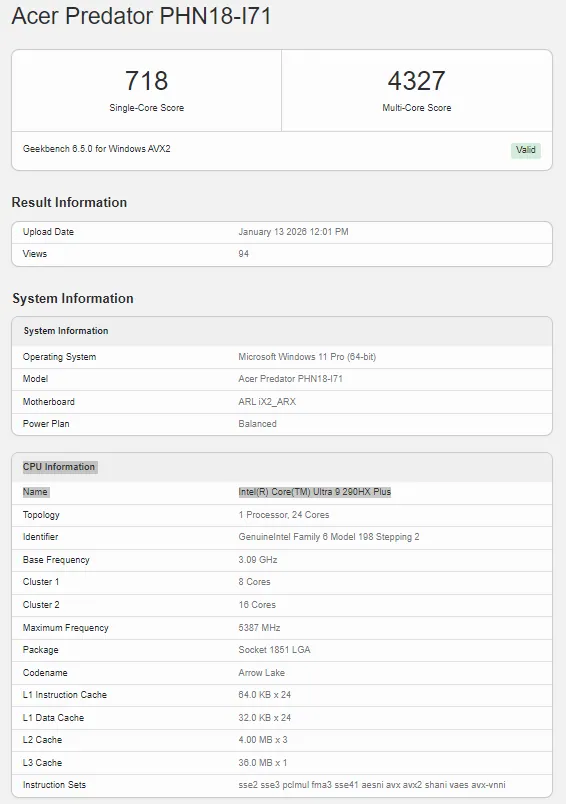
Task: Click the Multi-Core Score label
Action: pos(416,108)
